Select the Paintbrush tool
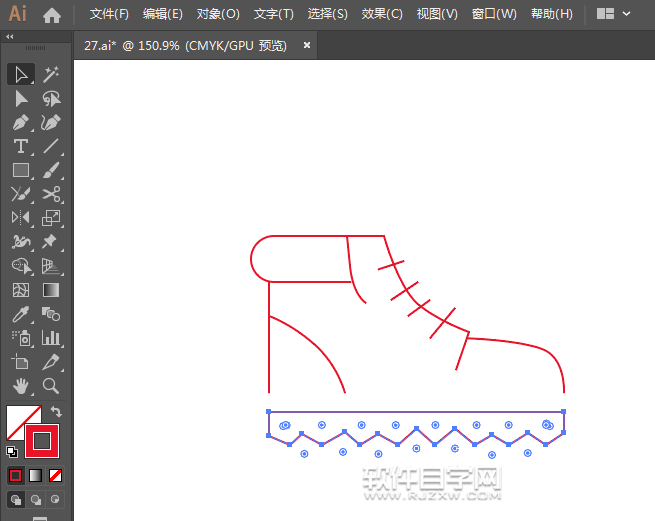The height and width of the screenshot is (521, 655). 51,170
